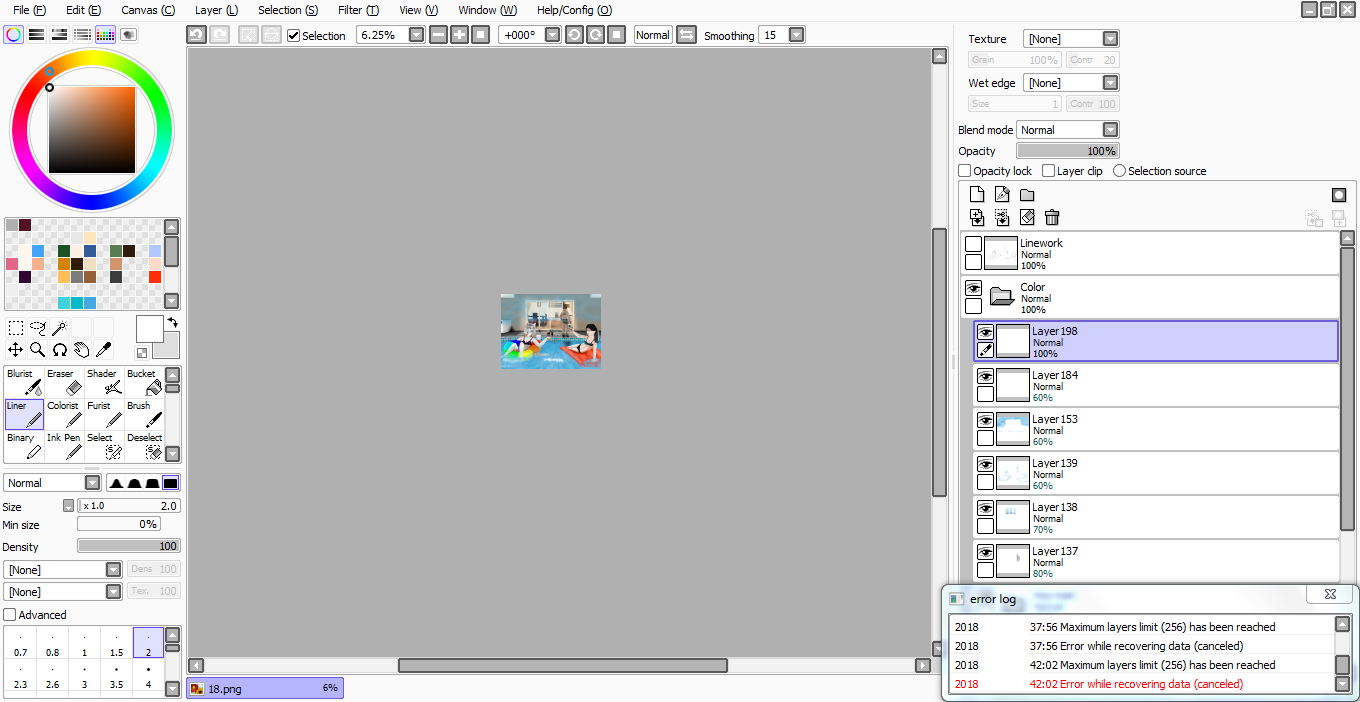Open the zoom percentage dropdown

(x=416, y=35)
